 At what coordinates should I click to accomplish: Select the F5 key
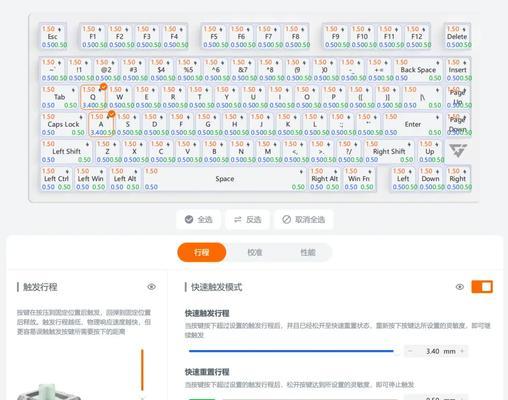[214, 37]
